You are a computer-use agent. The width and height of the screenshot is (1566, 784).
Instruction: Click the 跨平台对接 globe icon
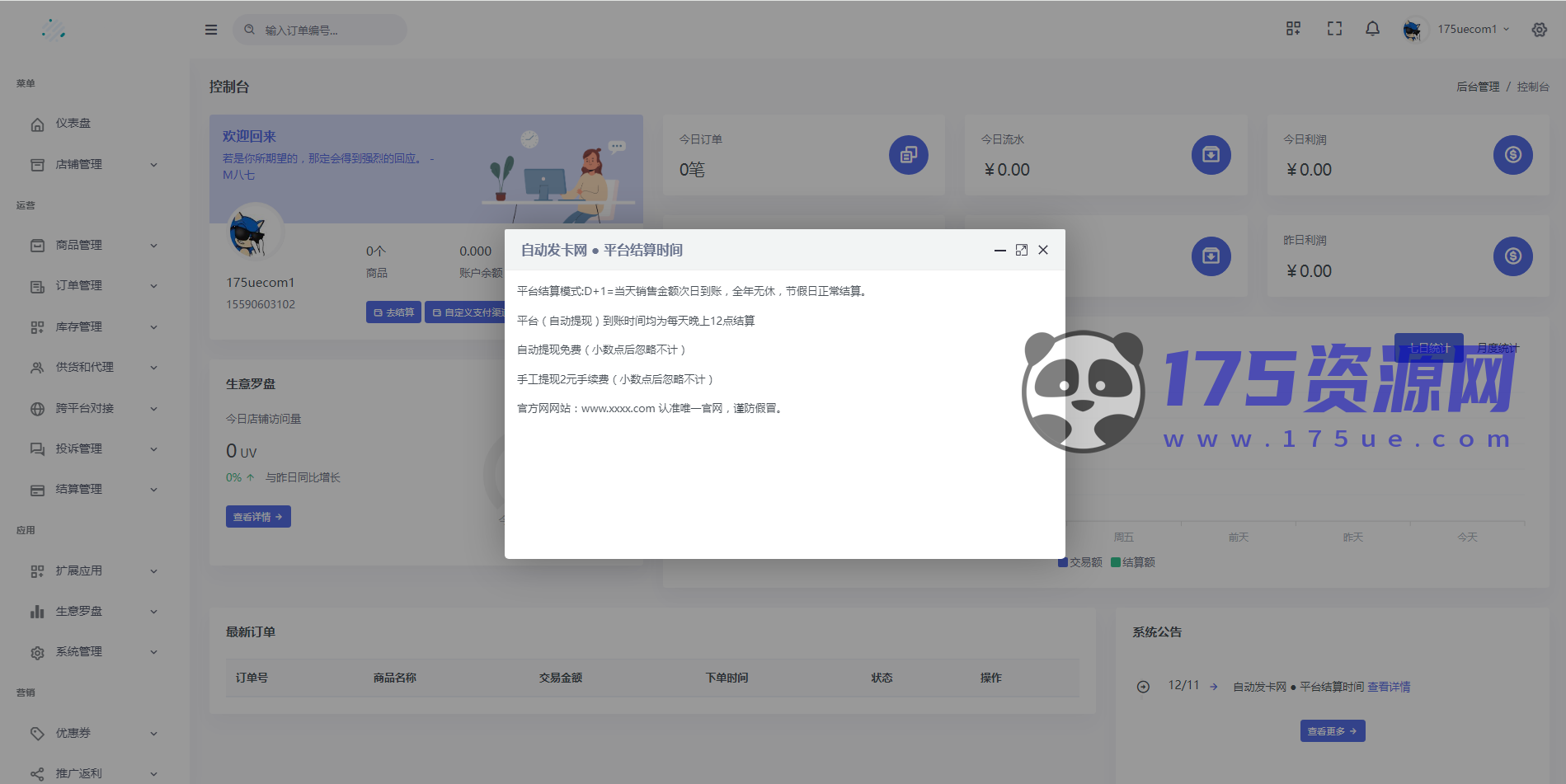(x=37, y=409)
